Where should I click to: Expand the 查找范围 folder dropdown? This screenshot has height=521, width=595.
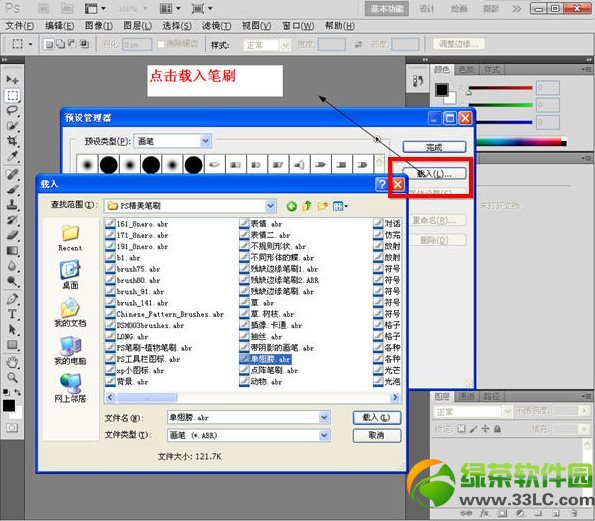coord(270,206)
